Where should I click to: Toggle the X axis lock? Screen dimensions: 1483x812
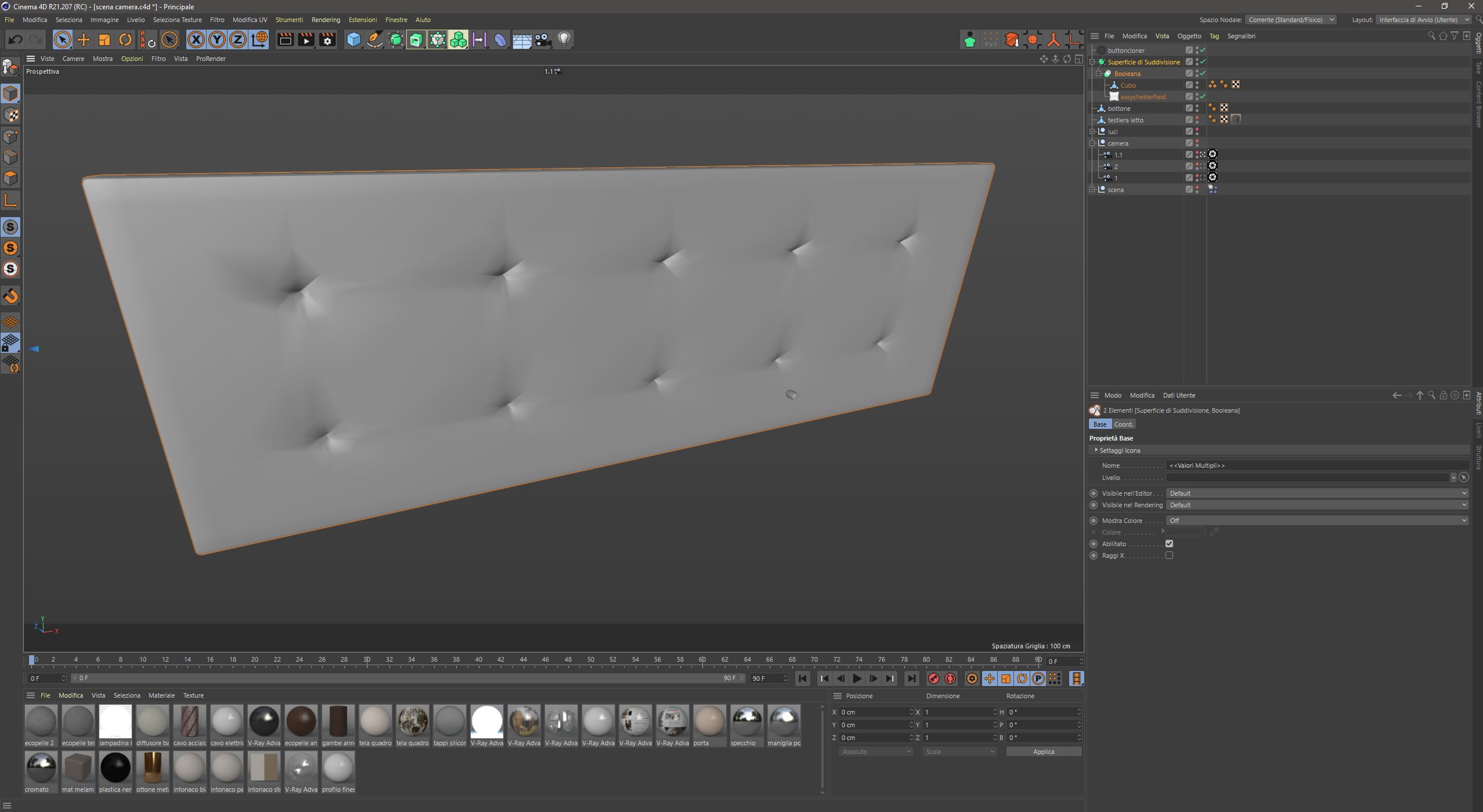pyautogui.click(x=196, y=39)
